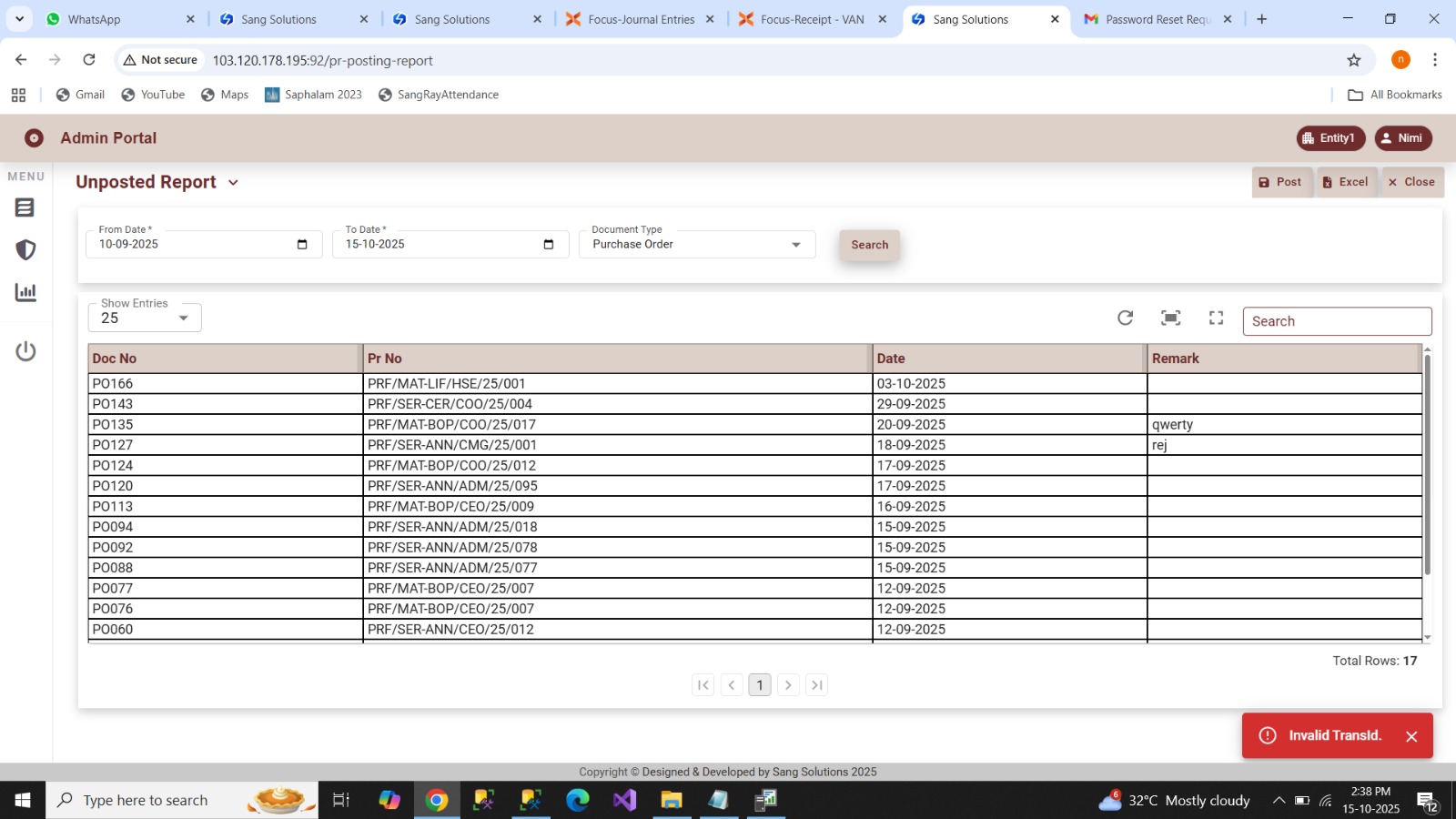Open the shield icon in the sidebar

coord(25,250)
